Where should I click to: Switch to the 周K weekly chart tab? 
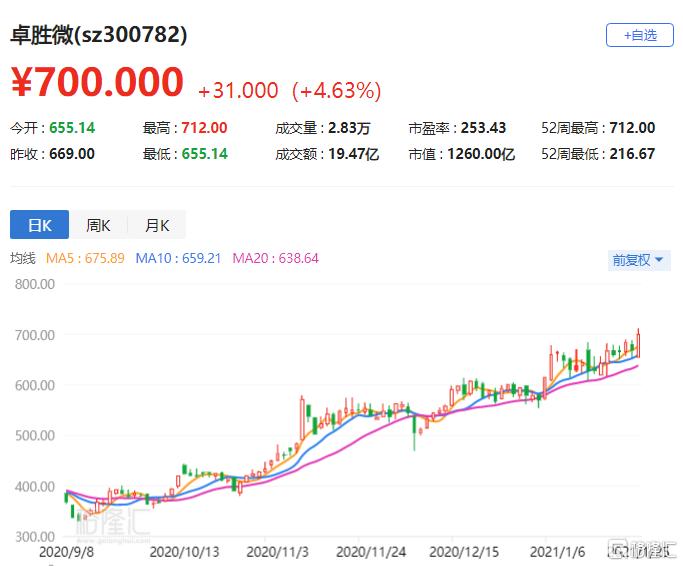point(98,224)
